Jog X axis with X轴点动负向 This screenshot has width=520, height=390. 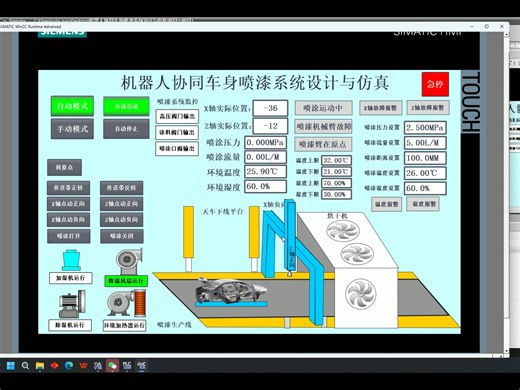click(68, 220)
